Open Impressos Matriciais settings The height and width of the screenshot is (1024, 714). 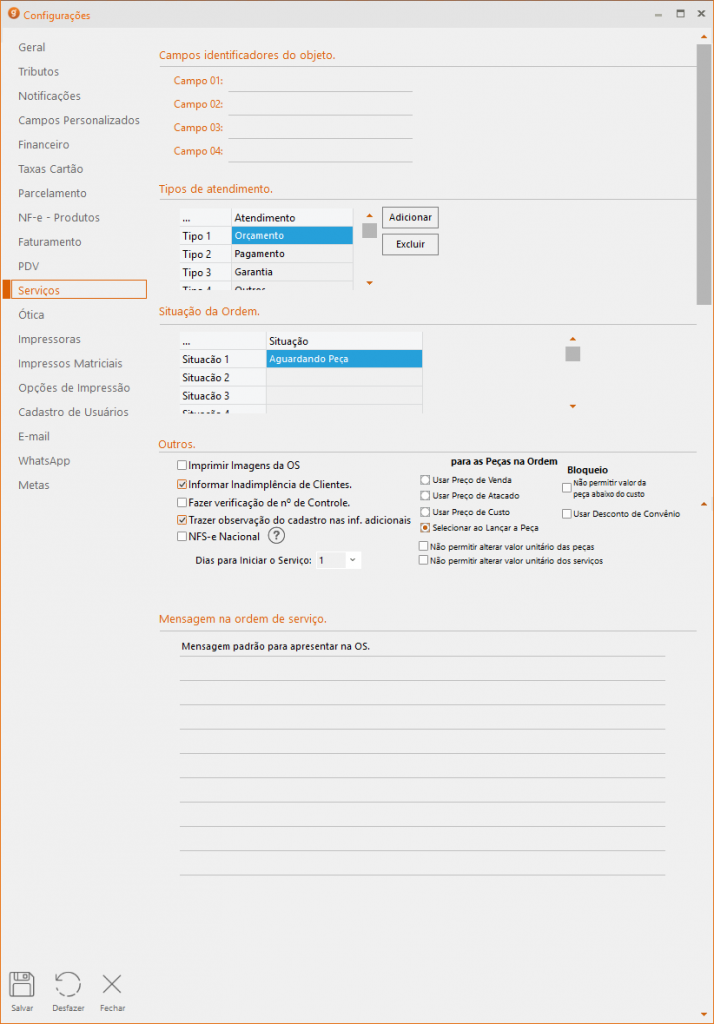point(70,364)
